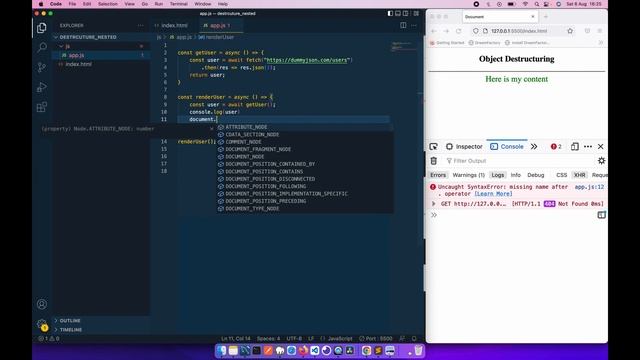Open the Terminal menu in the menu bar

point(178,4)
